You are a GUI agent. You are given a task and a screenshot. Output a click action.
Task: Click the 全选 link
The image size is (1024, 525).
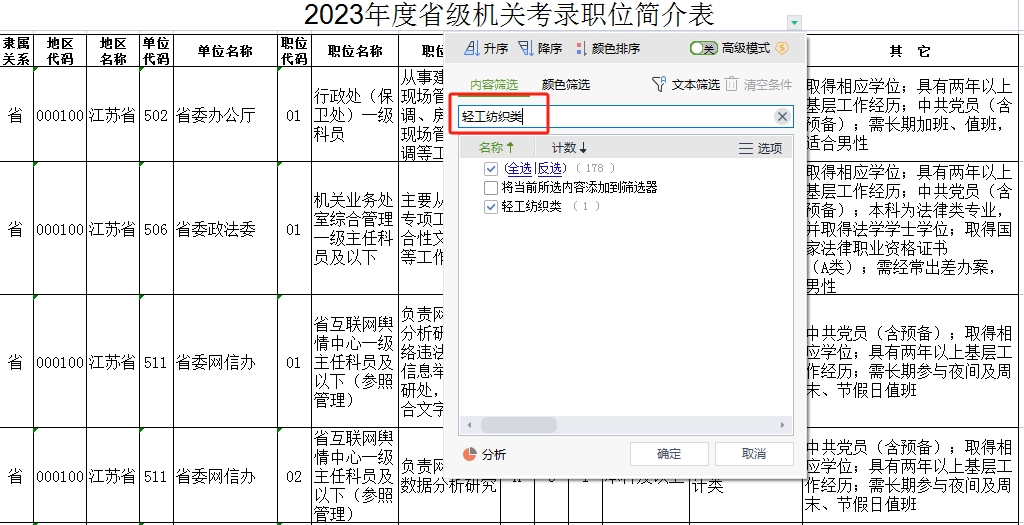pos(519,168)
